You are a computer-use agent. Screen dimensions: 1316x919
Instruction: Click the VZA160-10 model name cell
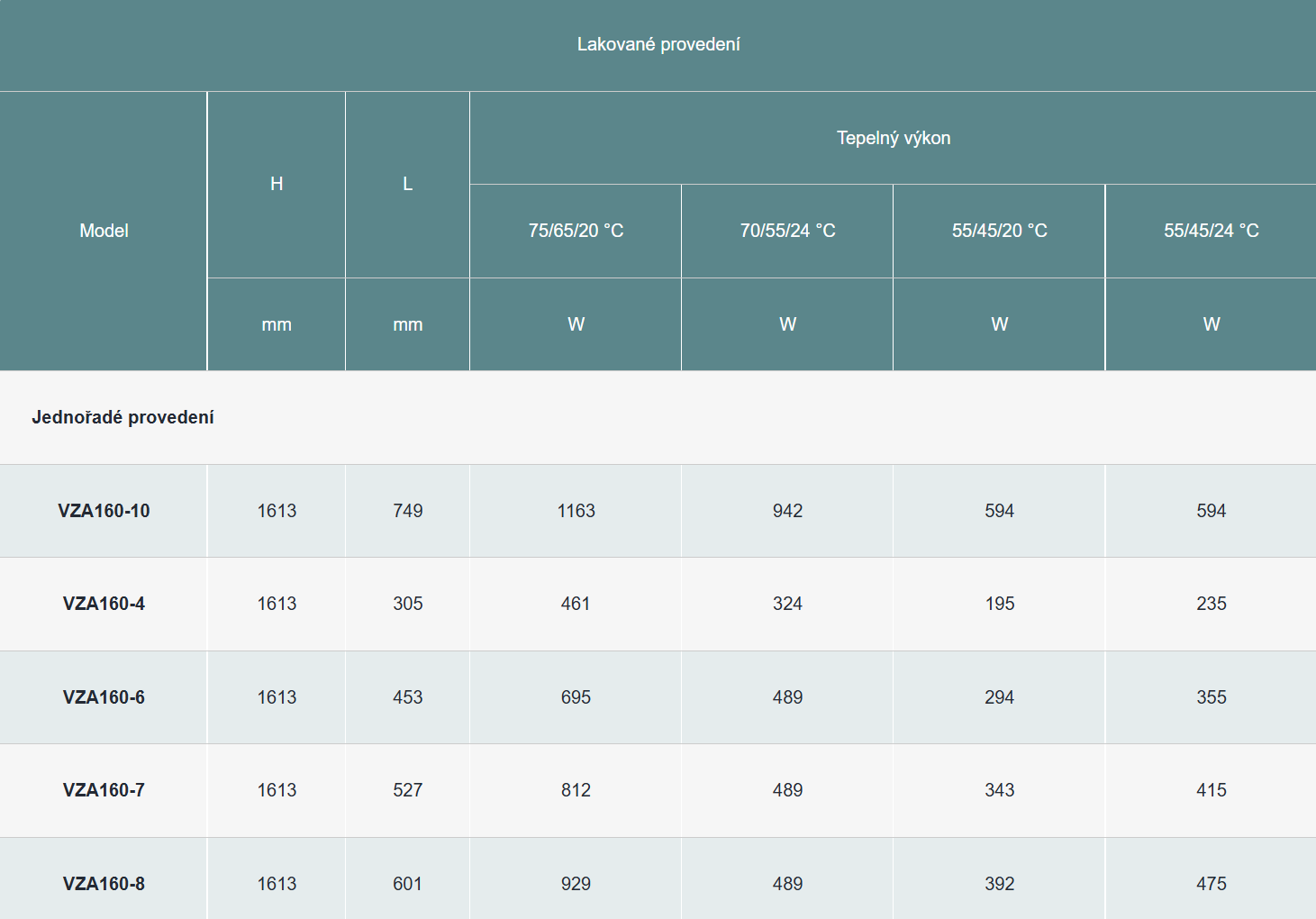coord(104,511)
